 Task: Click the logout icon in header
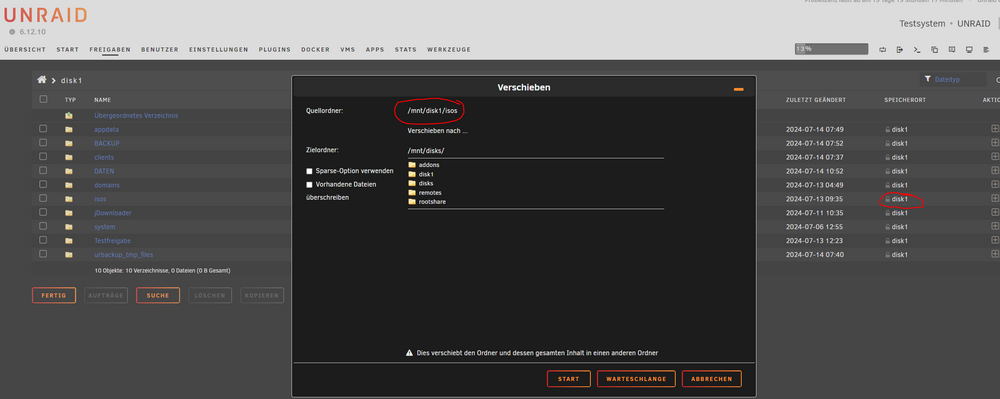click(x=900, y=49)
